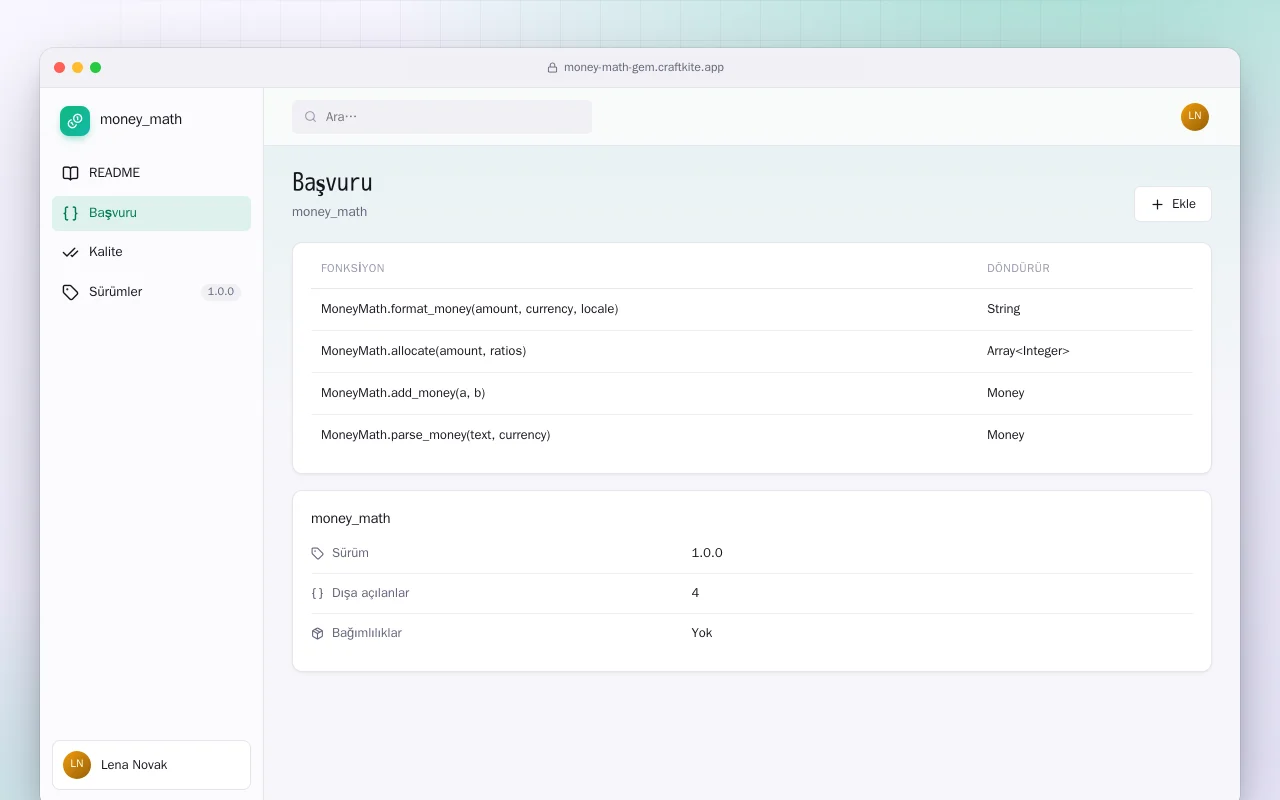Open the LN avatar in top bar

pos(1195,117)
